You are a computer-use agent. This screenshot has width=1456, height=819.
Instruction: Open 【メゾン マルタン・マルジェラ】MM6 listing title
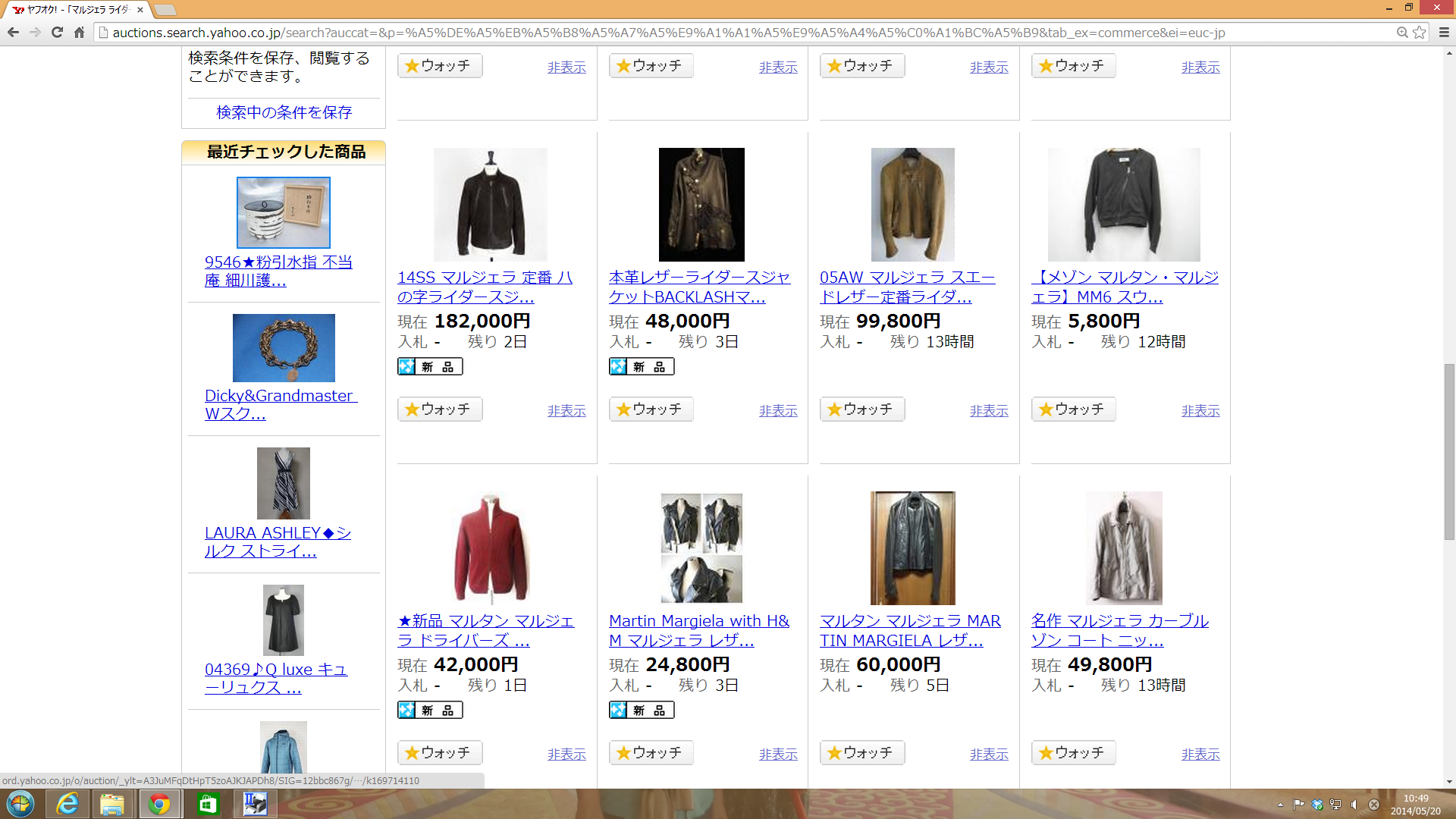(1125, 287)
